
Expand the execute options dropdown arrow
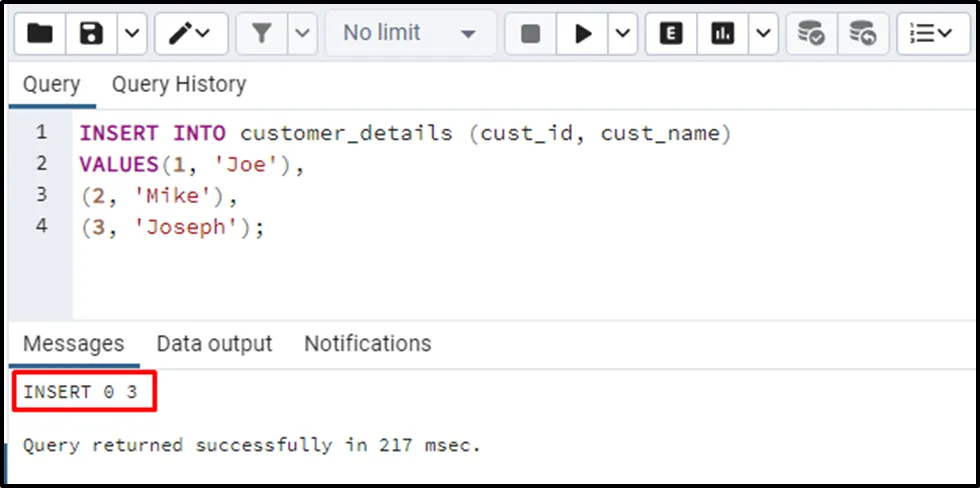pyautogui.click(x=623, y=34)
